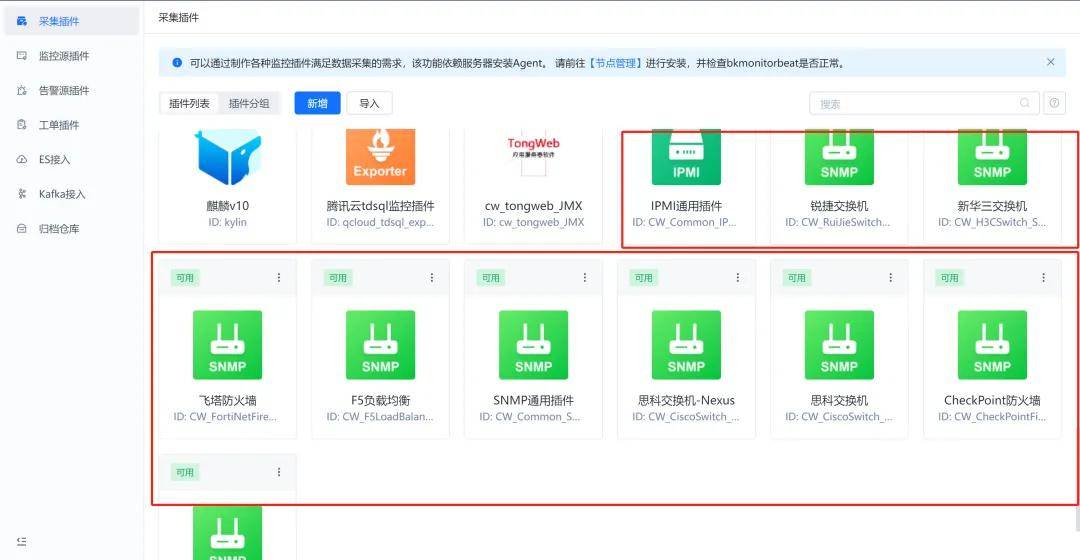Click the 采集插件 sidebar icon
Screen dimensions: 1080x560
21,21
